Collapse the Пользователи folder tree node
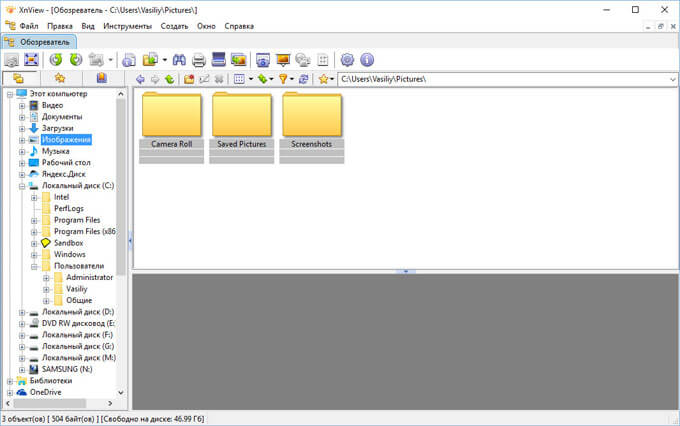 point(33,266)
